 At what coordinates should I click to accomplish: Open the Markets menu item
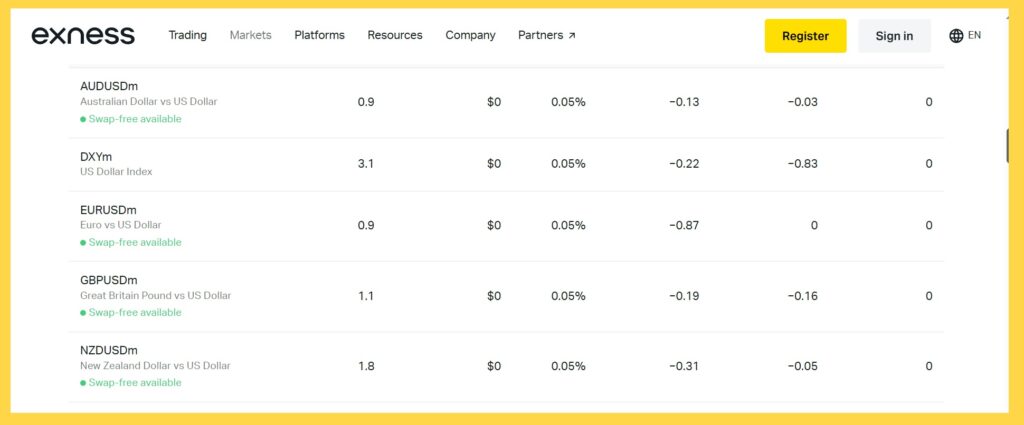(x=250, y=35)
